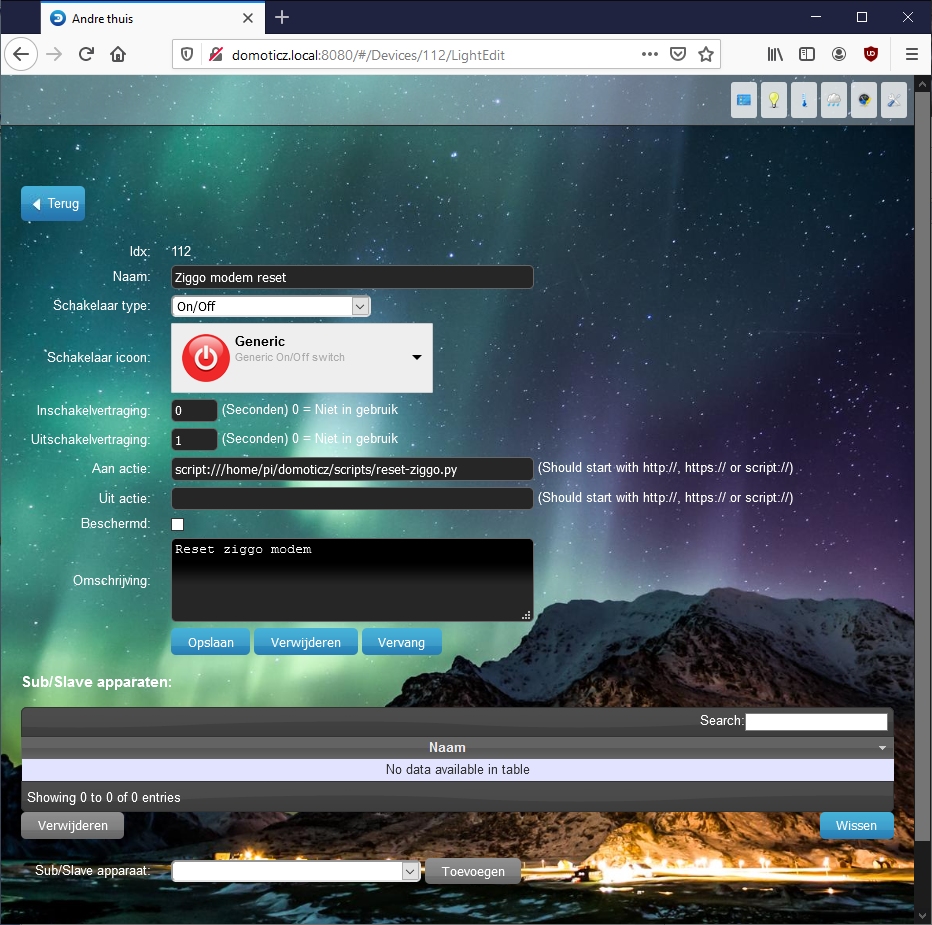Open the Library icon
This screenshot has width=932, height=925.
775,55
